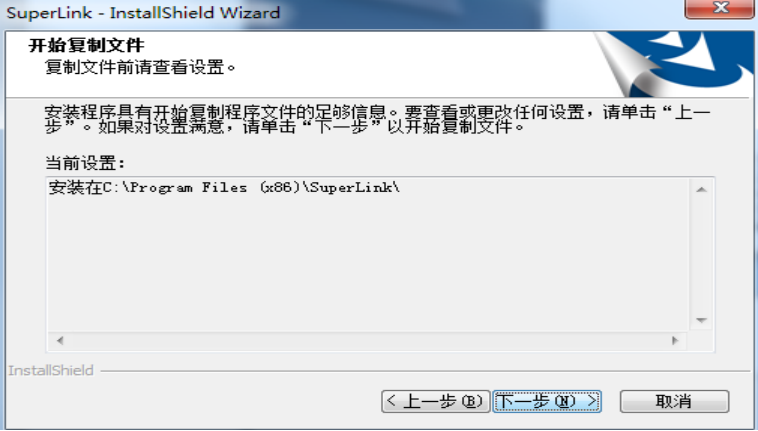Viewport: 758px width, 431px height.
Task: Click the 当前设置: label
Action: pos(85,163)
